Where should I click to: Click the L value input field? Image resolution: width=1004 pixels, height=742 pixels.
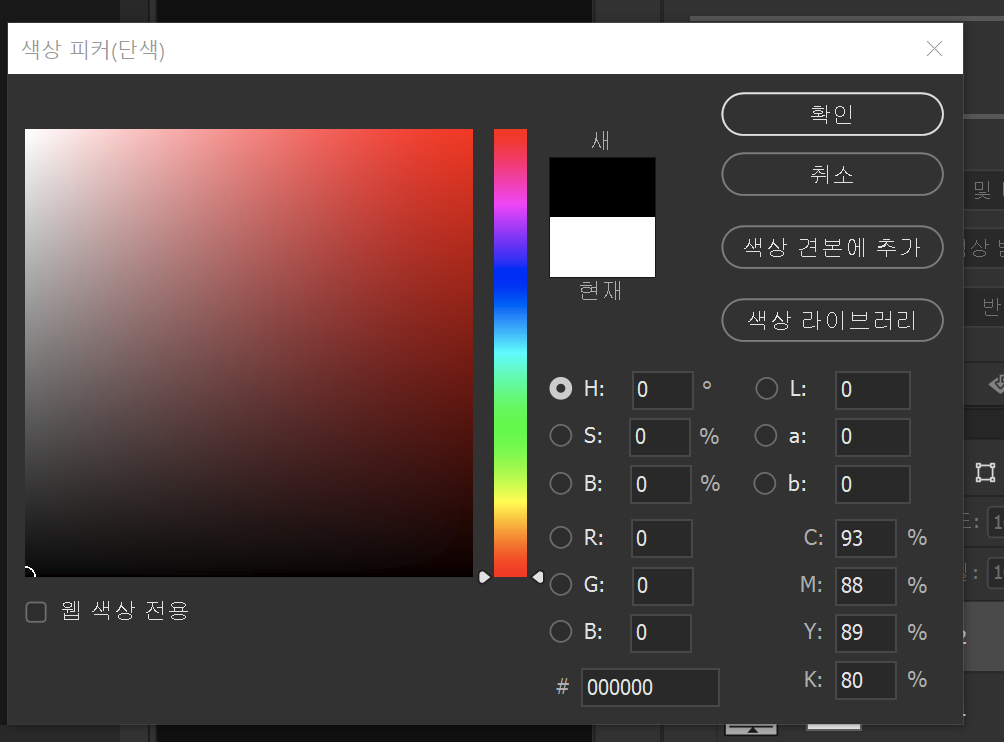click(x=873, y=390)
